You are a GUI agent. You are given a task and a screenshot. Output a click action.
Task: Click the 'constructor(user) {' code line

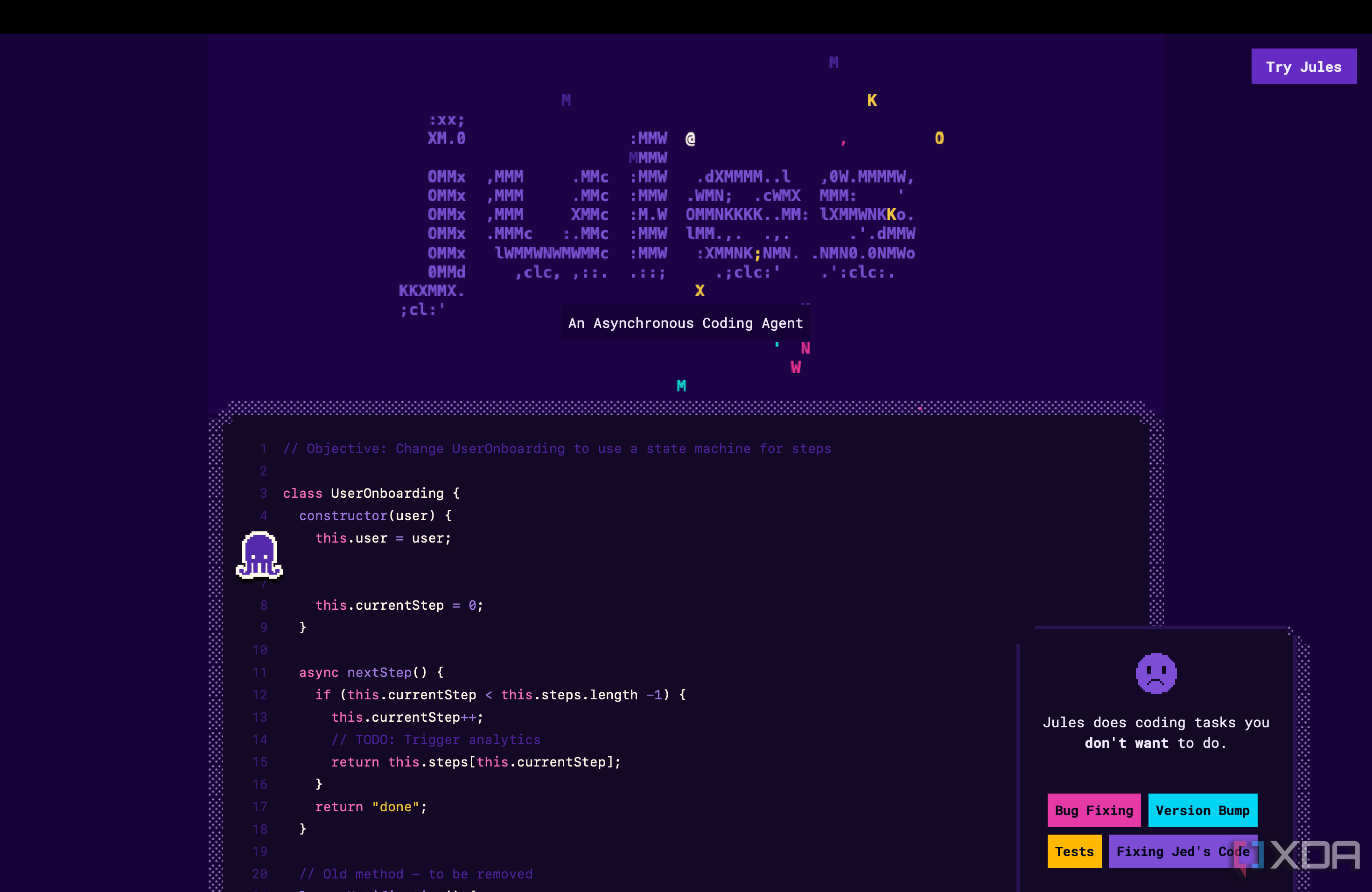(x=375, y=516)
